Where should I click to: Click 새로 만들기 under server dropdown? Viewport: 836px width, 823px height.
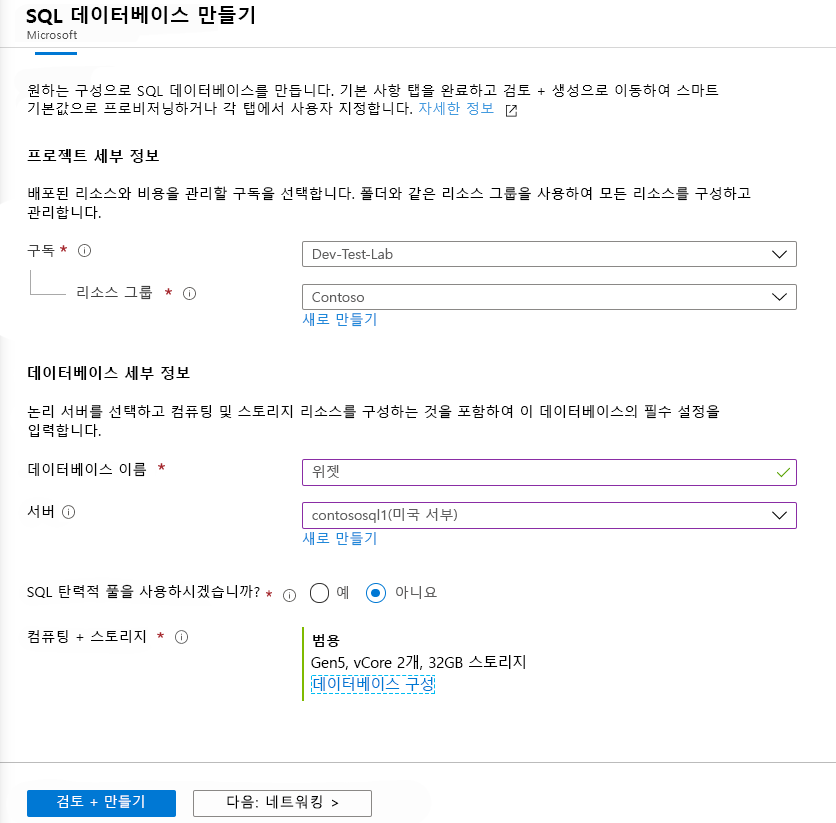click(340, 538)
